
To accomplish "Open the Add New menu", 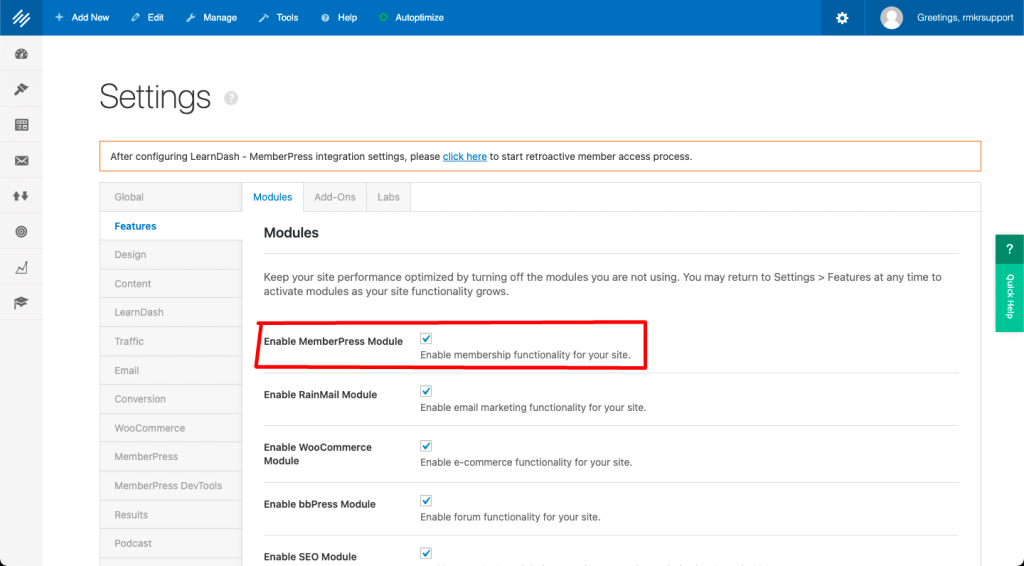I will (x=82, y=18).
